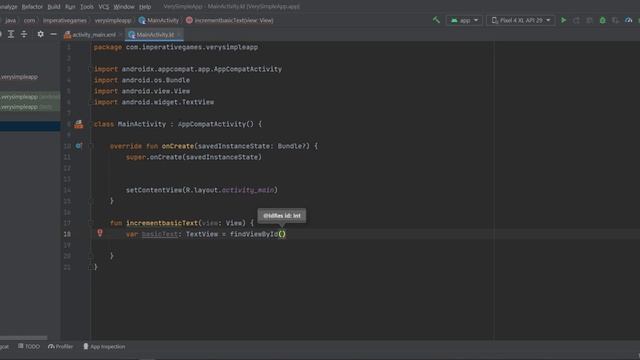Click the layout gutter icon beside class MainActivity

click(79, 124)
